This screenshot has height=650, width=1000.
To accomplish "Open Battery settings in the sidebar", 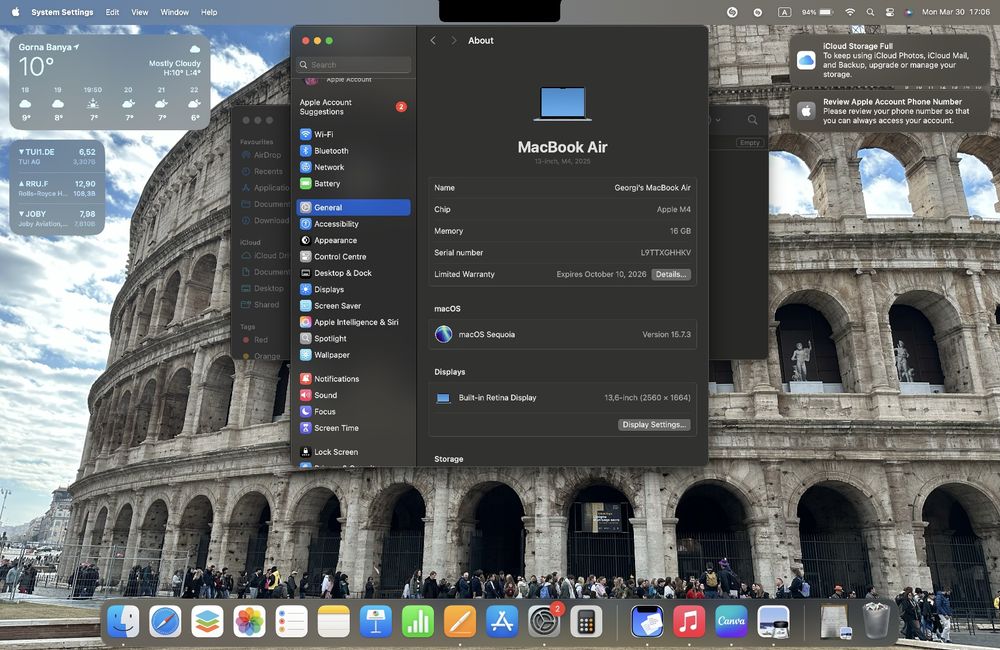I will point(353,184).
